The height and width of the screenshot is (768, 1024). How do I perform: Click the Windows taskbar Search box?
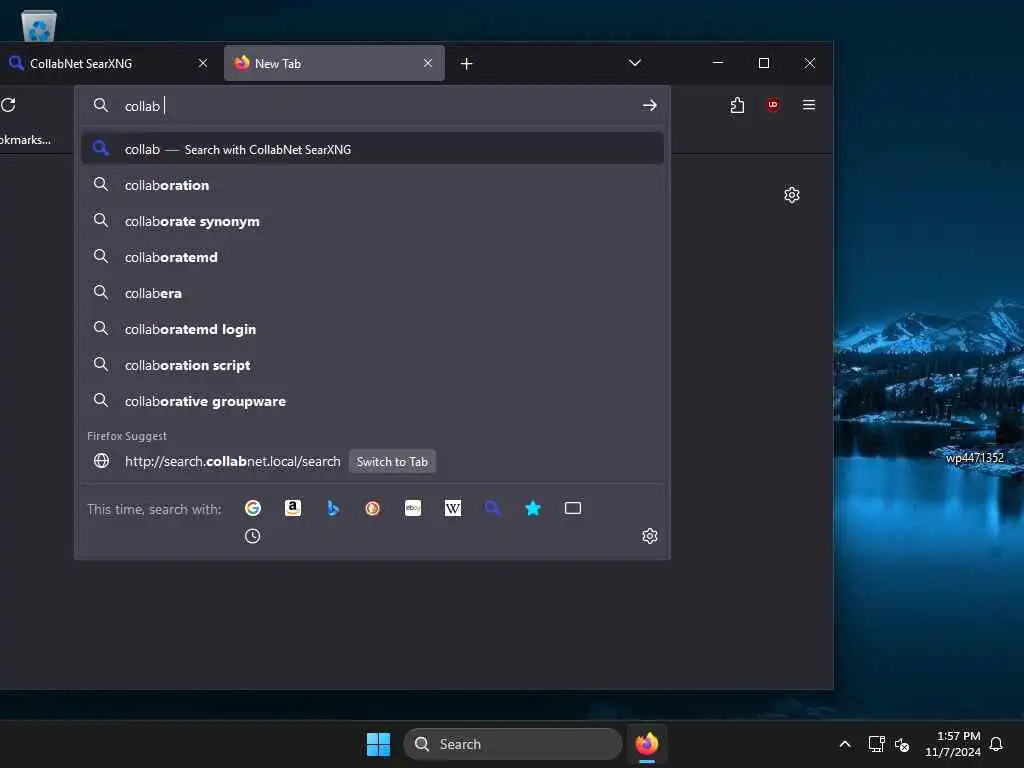pos(513,744)
